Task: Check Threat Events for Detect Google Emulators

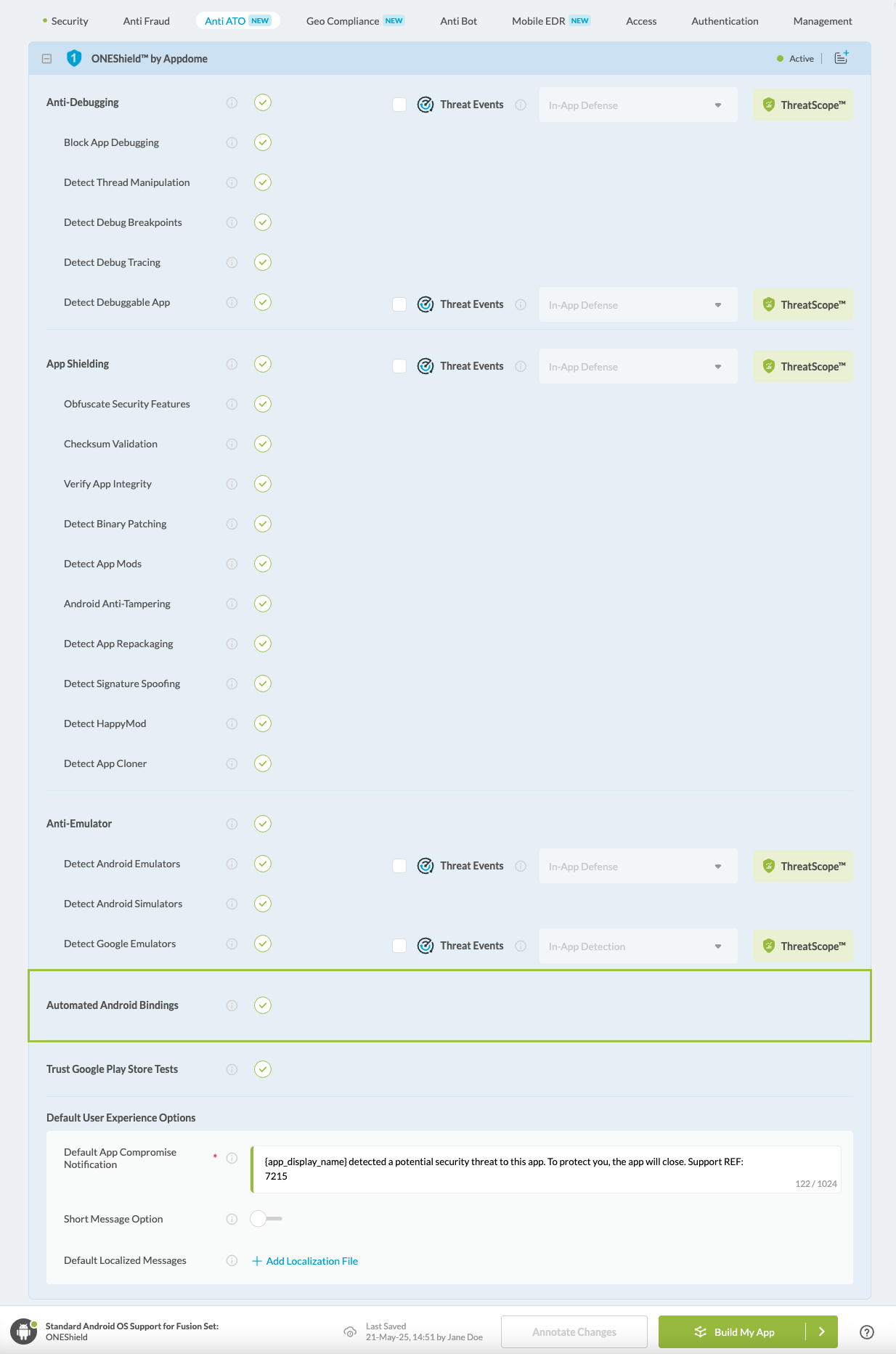Action: click(399, 945)
